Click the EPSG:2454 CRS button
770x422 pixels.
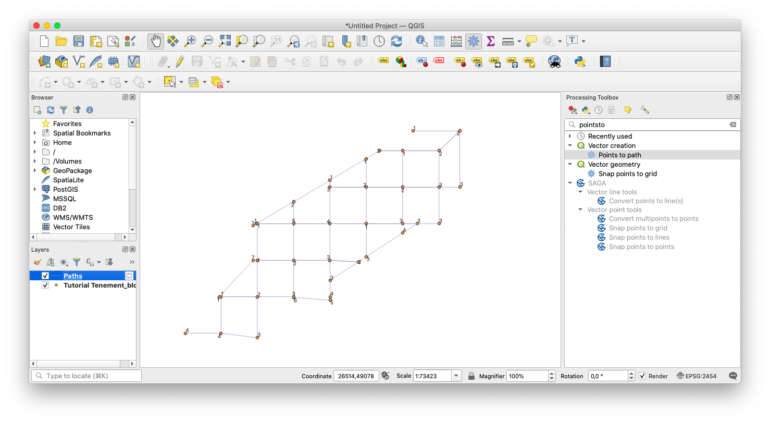pos(696,376)
